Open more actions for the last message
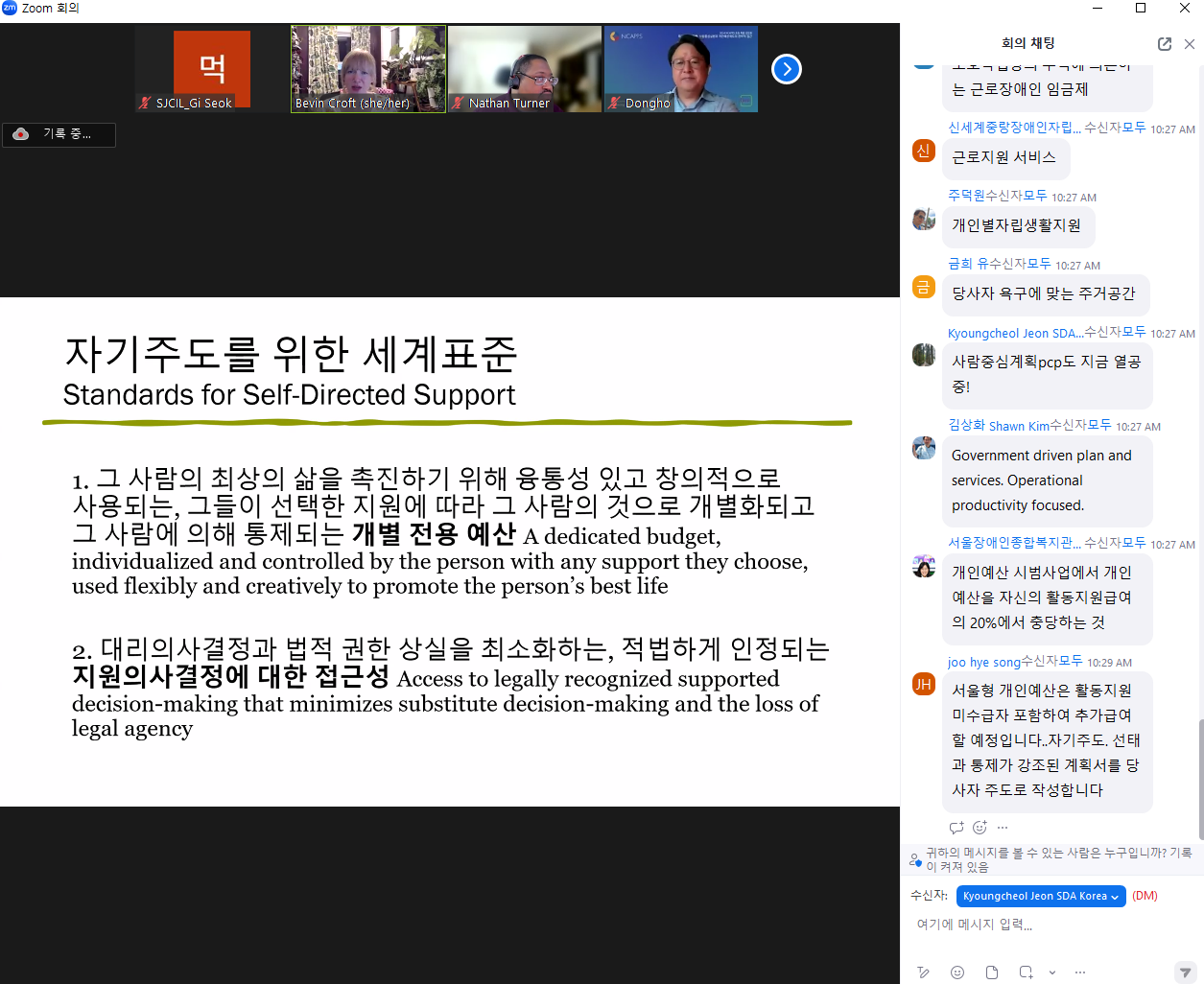Viewport: 1204px width, 984px height. [1003, 828]
